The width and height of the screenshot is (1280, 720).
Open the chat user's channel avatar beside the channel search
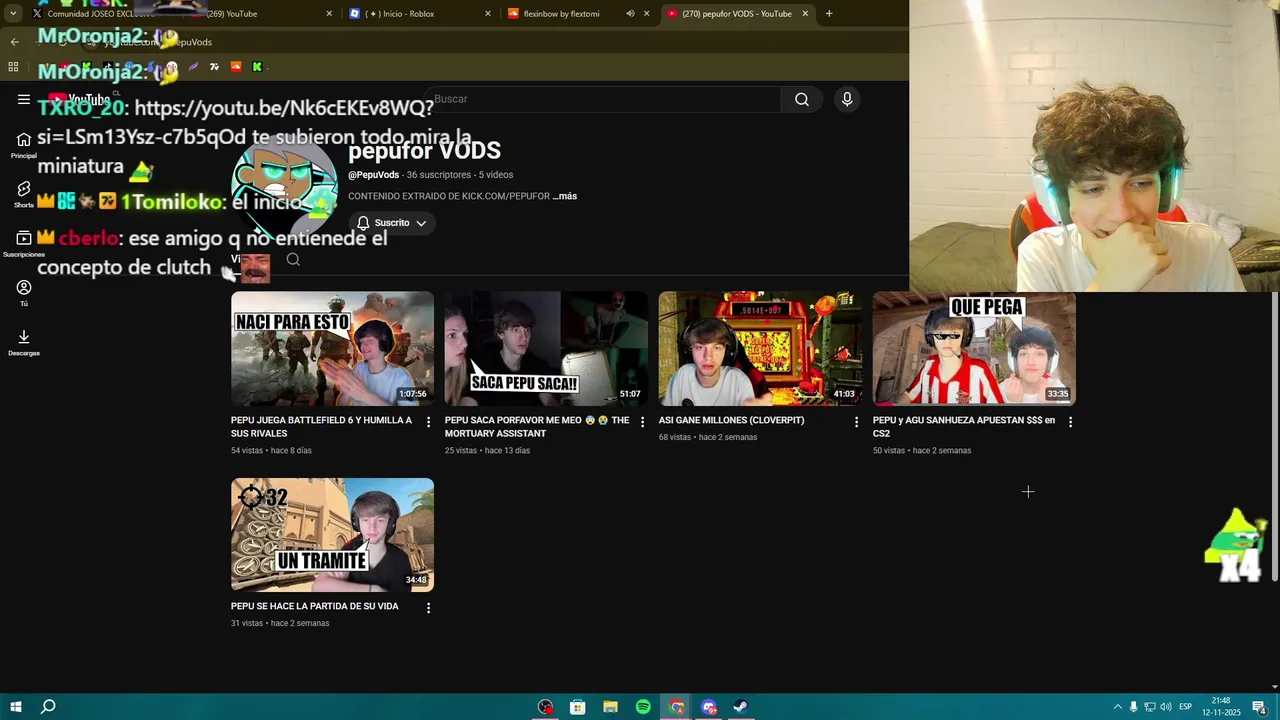[x=255, y=267]
